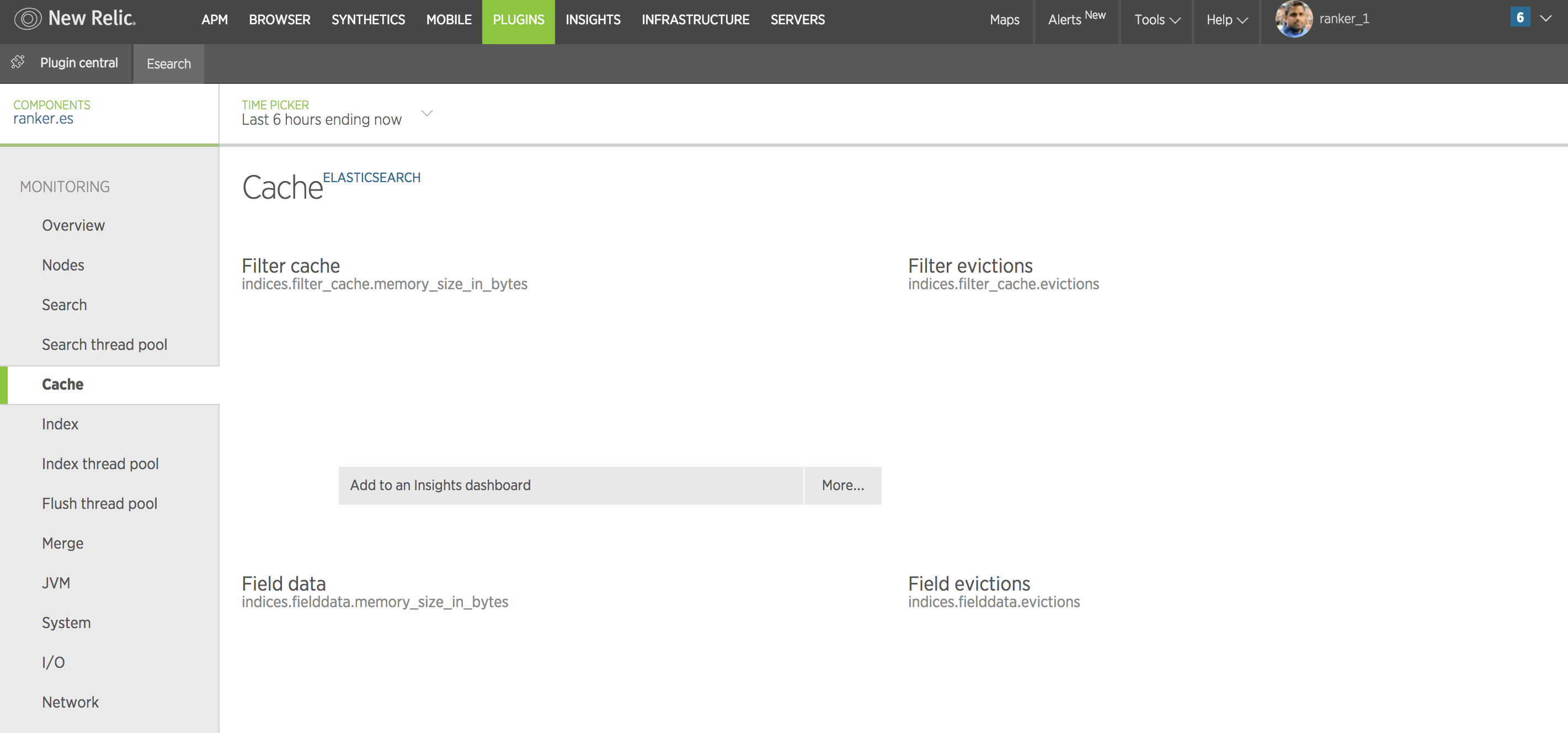Open the INFRASTRUCTURE section
The height and width of the screenshot is (733, 1568).
pyautogui.click(x=695, y=20)
